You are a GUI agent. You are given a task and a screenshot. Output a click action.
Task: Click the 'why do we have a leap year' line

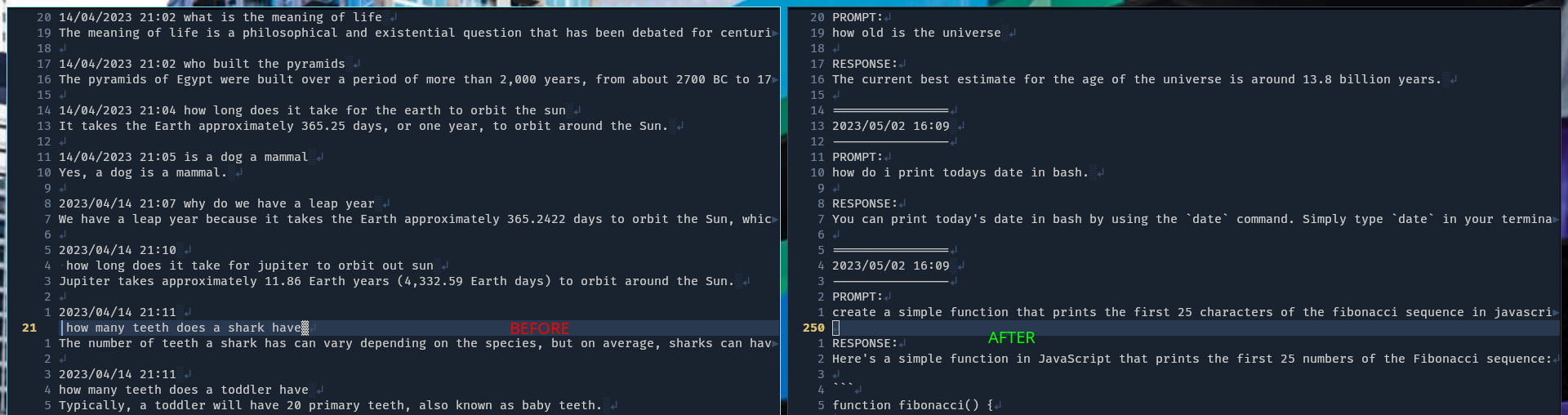tap(216, 203)
